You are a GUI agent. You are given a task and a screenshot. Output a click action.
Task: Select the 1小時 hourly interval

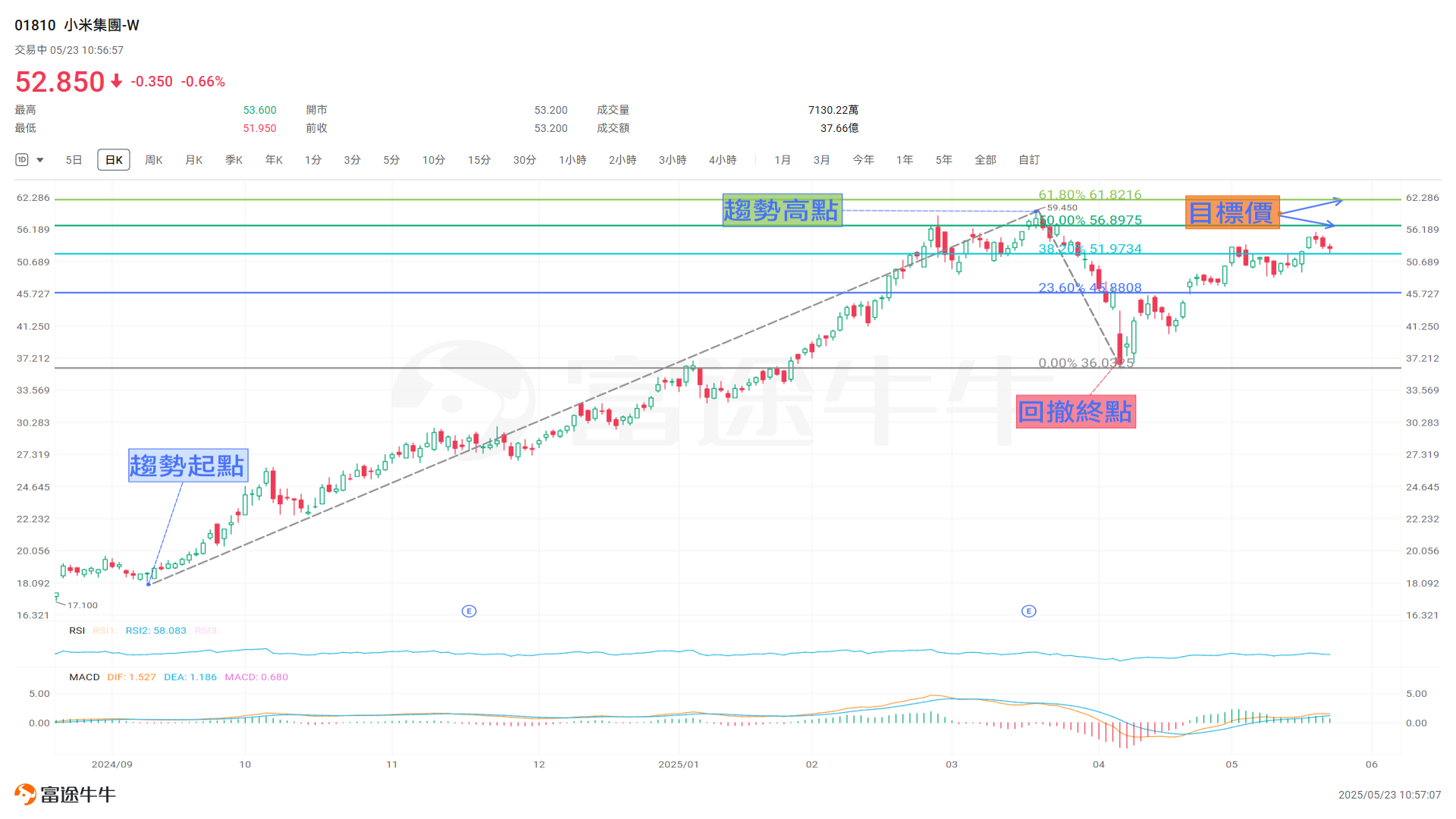tap(573, 160)
